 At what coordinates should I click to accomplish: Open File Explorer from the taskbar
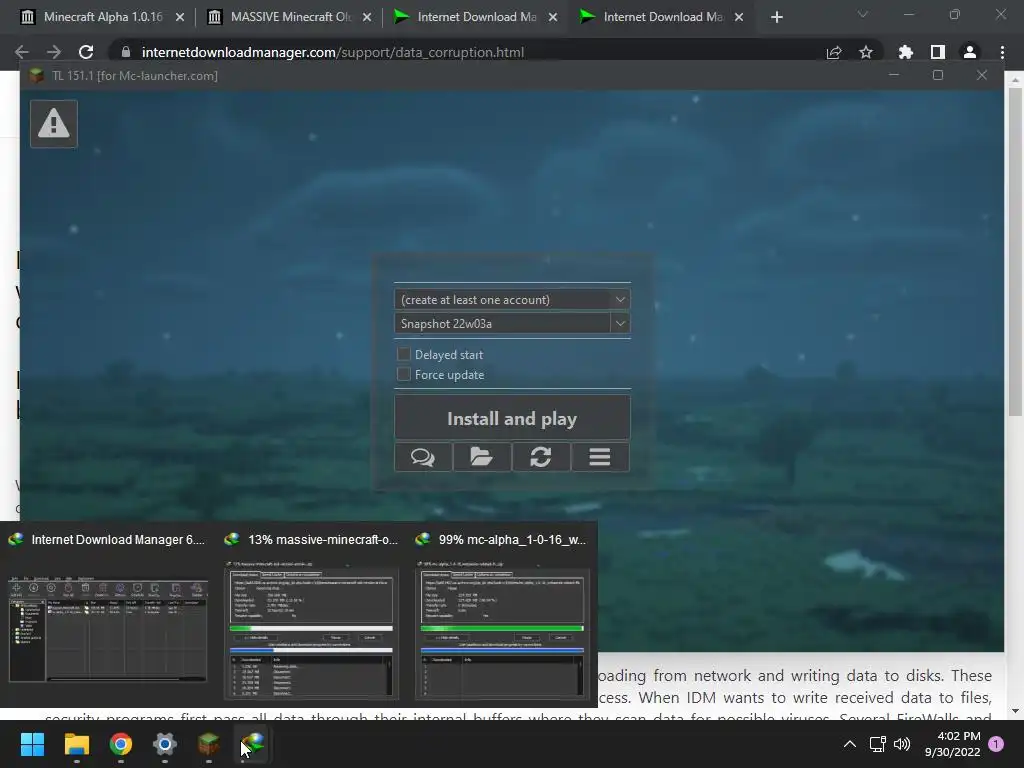pos(76,744)
